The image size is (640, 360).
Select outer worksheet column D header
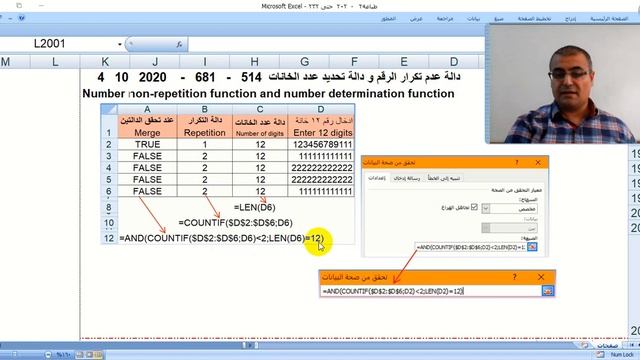point(453,62)
